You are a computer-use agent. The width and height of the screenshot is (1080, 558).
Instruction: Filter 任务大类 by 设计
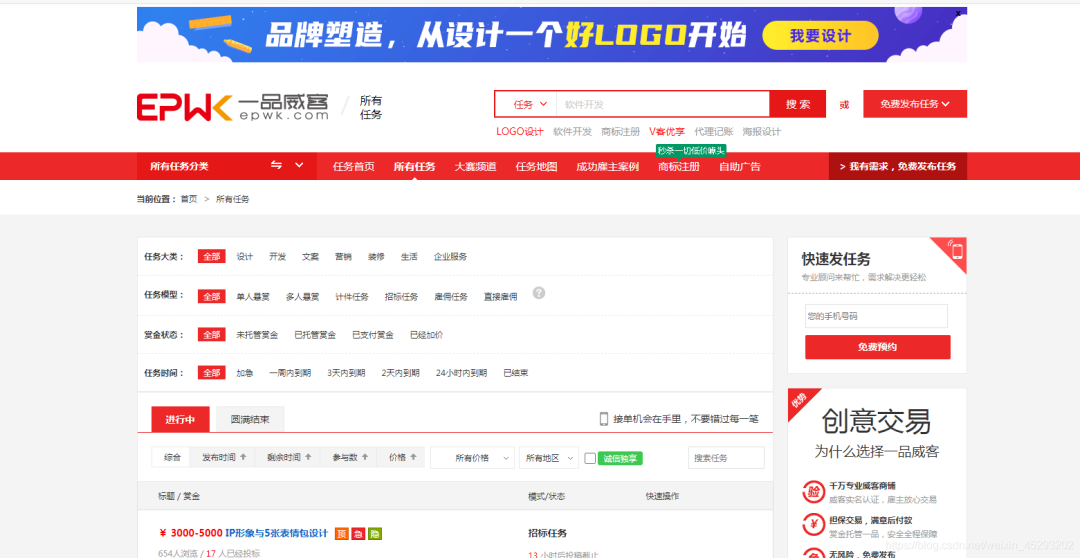tap(245, 256)
